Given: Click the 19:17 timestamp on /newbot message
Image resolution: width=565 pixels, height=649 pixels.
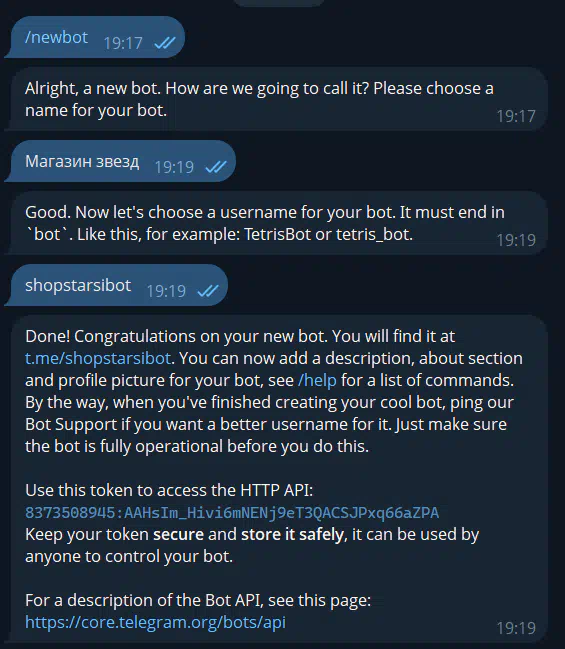Looking at the screenshot, I should click(x=123, y=43).
